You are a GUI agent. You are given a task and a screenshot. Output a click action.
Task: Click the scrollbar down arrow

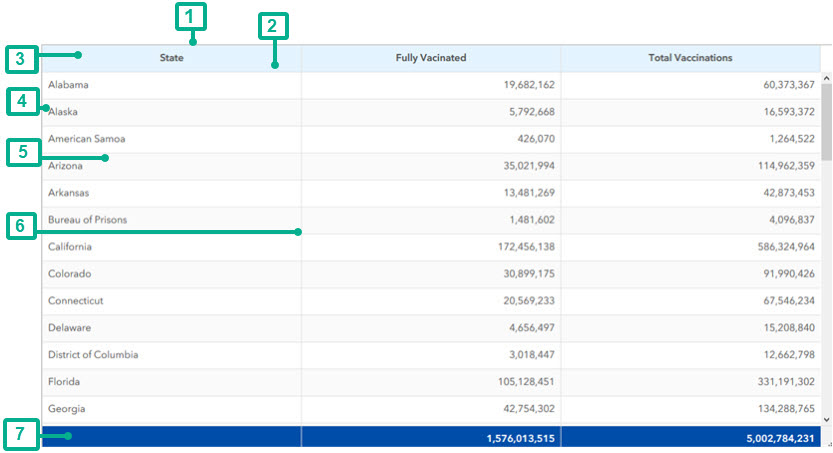[825, 419]
